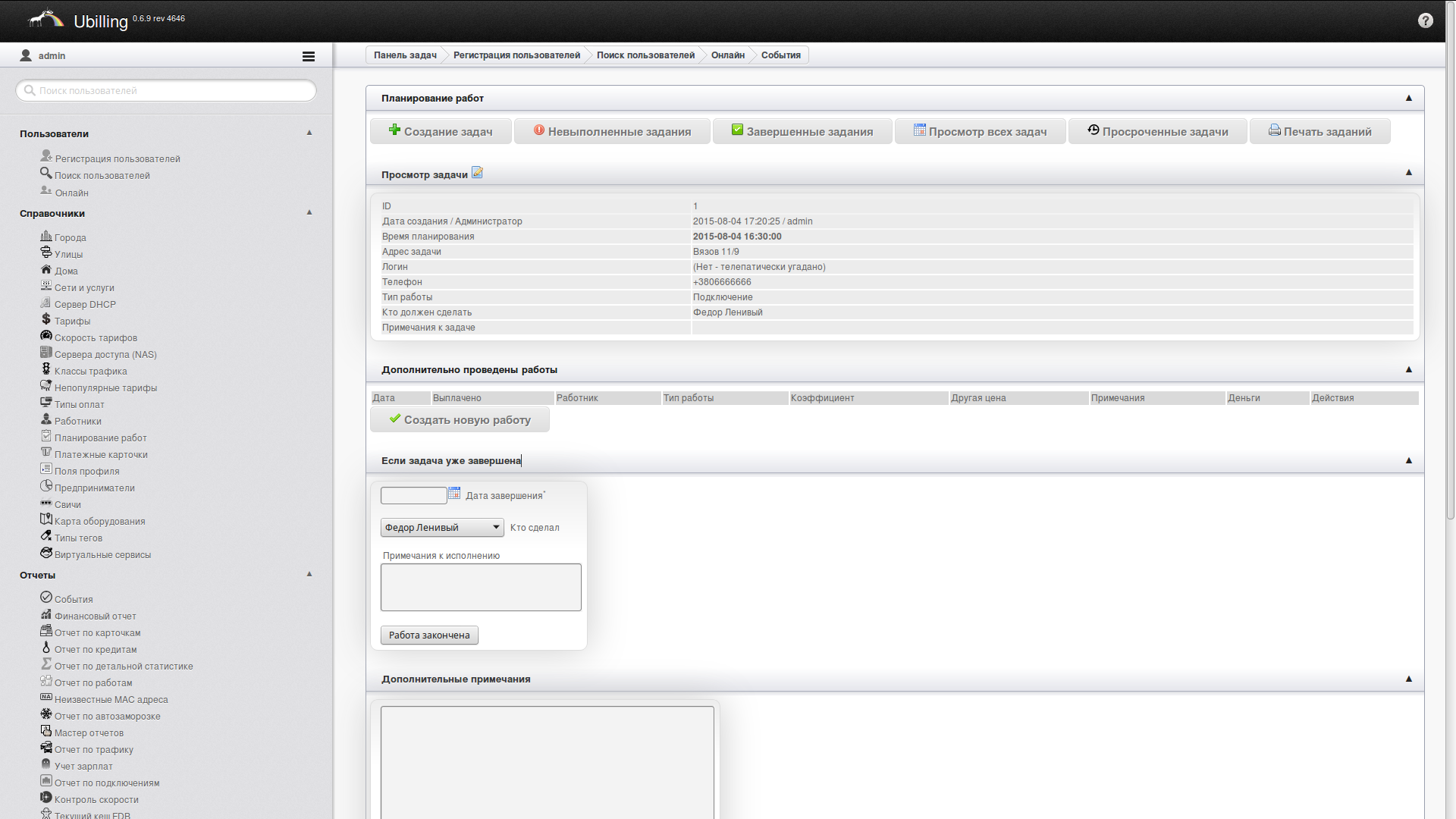Click the help question mark icon
This screenshot has width=1456, height=819.
(x=1425, y=20)
